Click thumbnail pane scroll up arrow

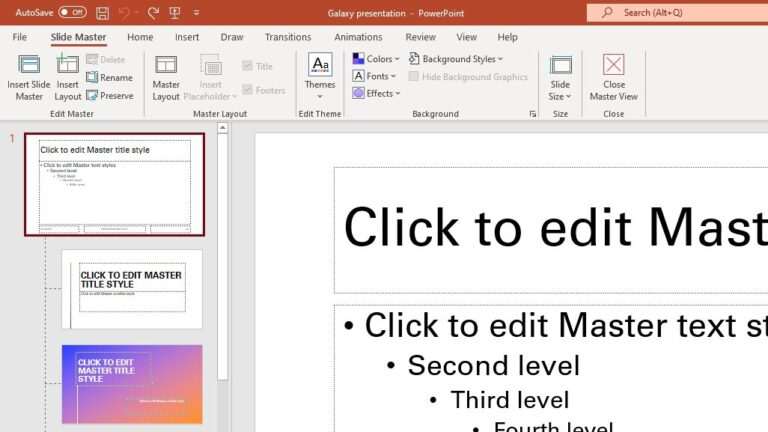tap(222, 128)
